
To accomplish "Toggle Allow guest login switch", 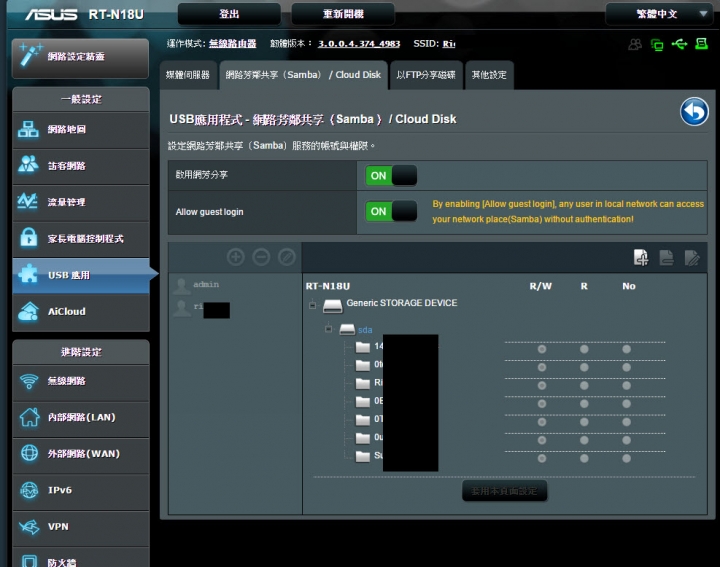I will tap(391, 211).
